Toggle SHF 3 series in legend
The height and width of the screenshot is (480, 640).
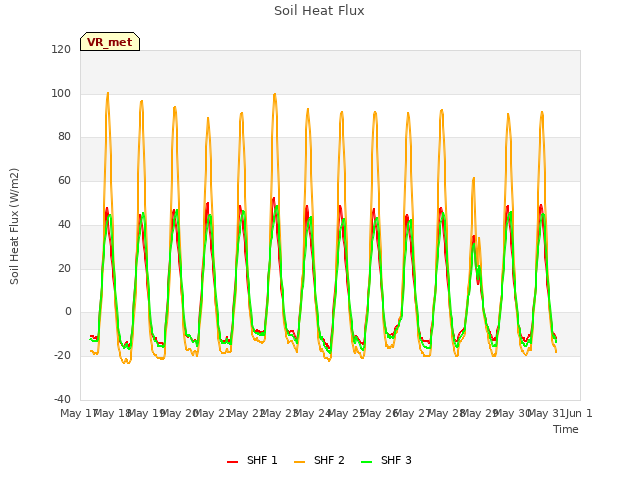pyautogui.click(x=387, y=460)
